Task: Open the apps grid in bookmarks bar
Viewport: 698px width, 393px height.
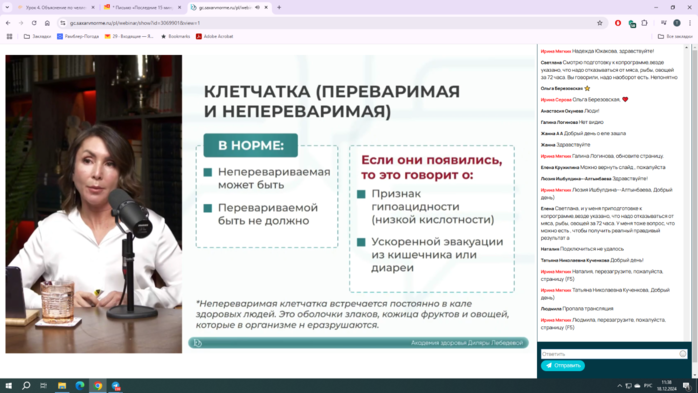Action: [9, 36]
